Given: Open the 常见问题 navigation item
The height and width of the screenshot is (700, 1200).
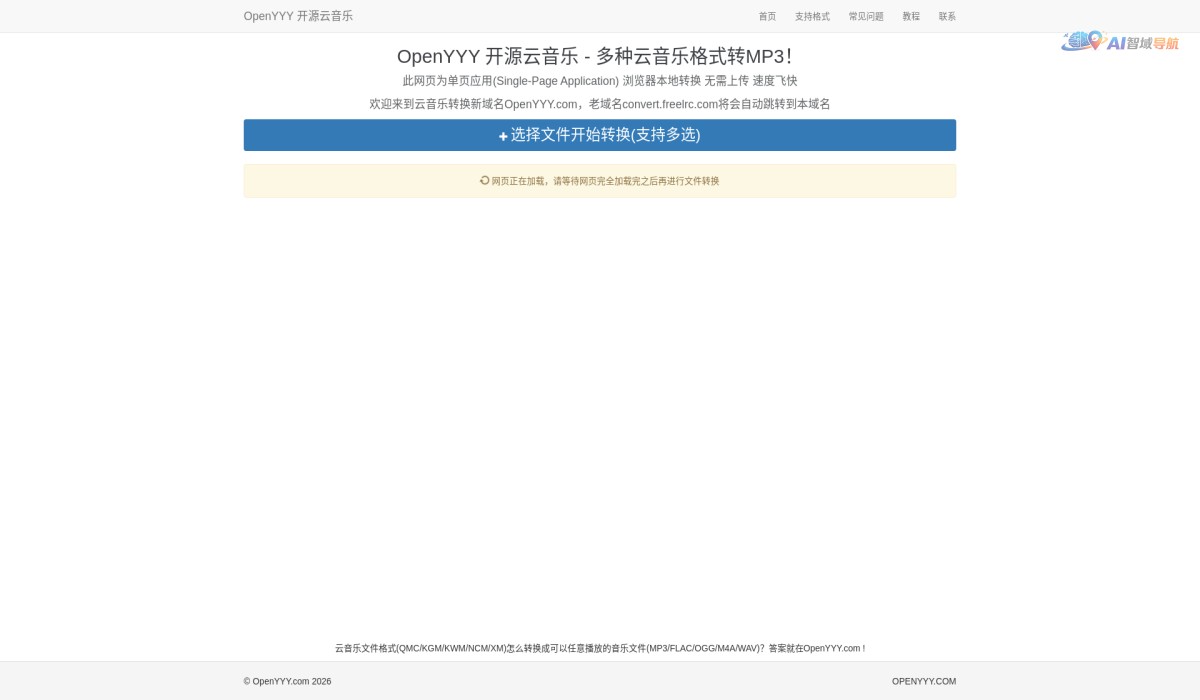Looking at the screenshot, I should click(x=865, y=16).
